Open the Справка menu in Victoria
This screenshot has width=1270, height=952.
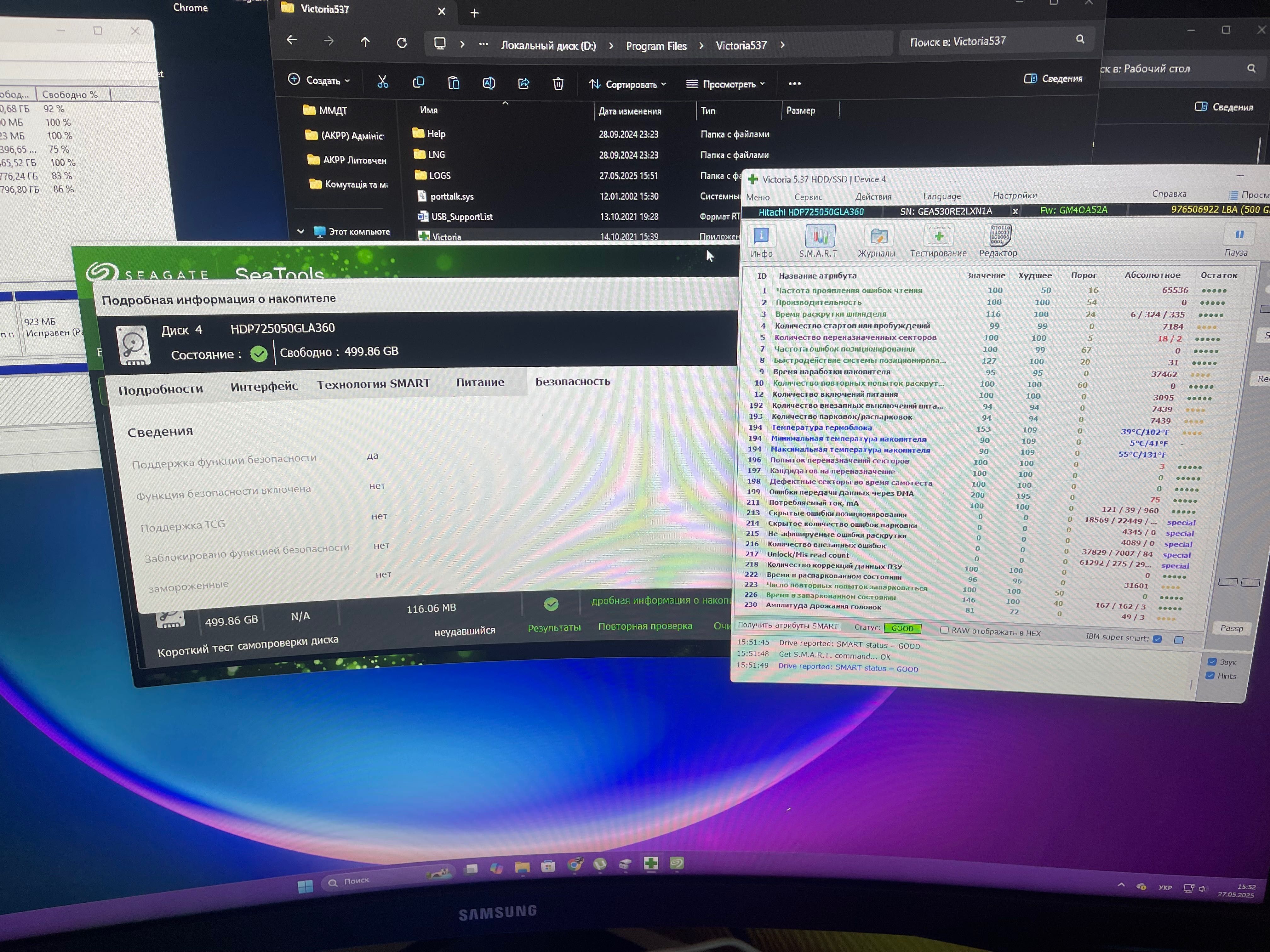tap(1169, 194)
